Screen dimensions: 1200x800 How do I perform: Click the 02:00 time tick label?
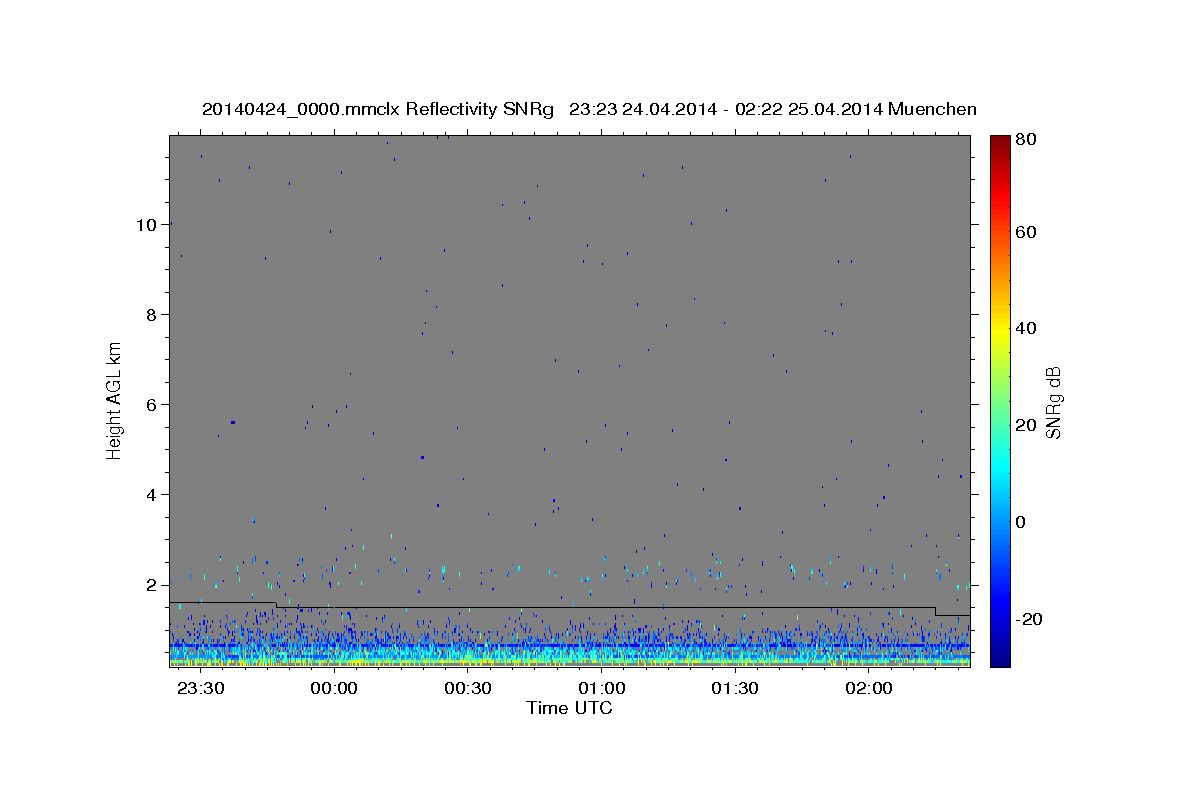click(x=869, y=689)
